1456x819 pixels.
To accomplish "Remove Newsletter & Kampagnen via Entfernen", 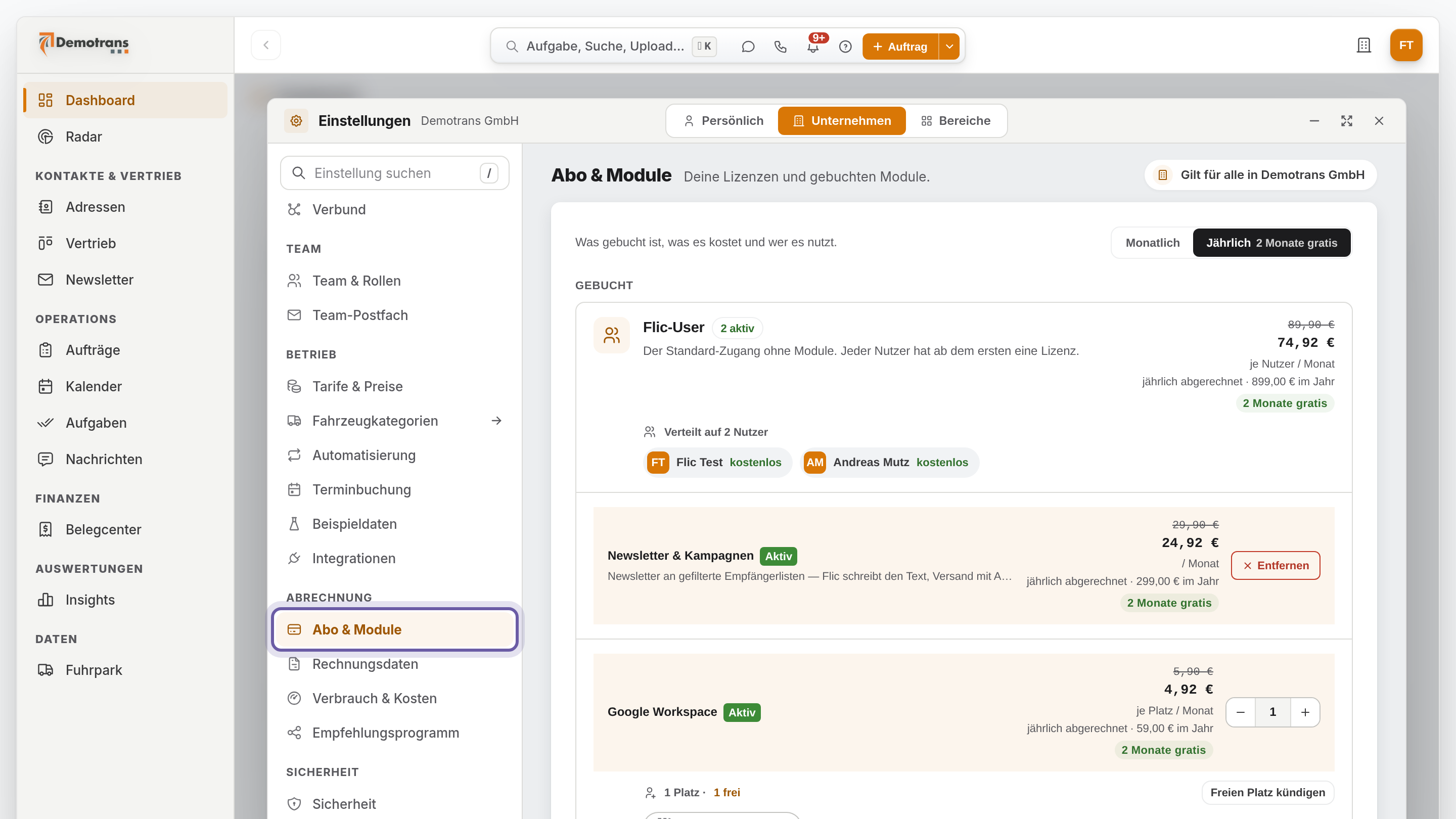I will tap(1276, 566).
